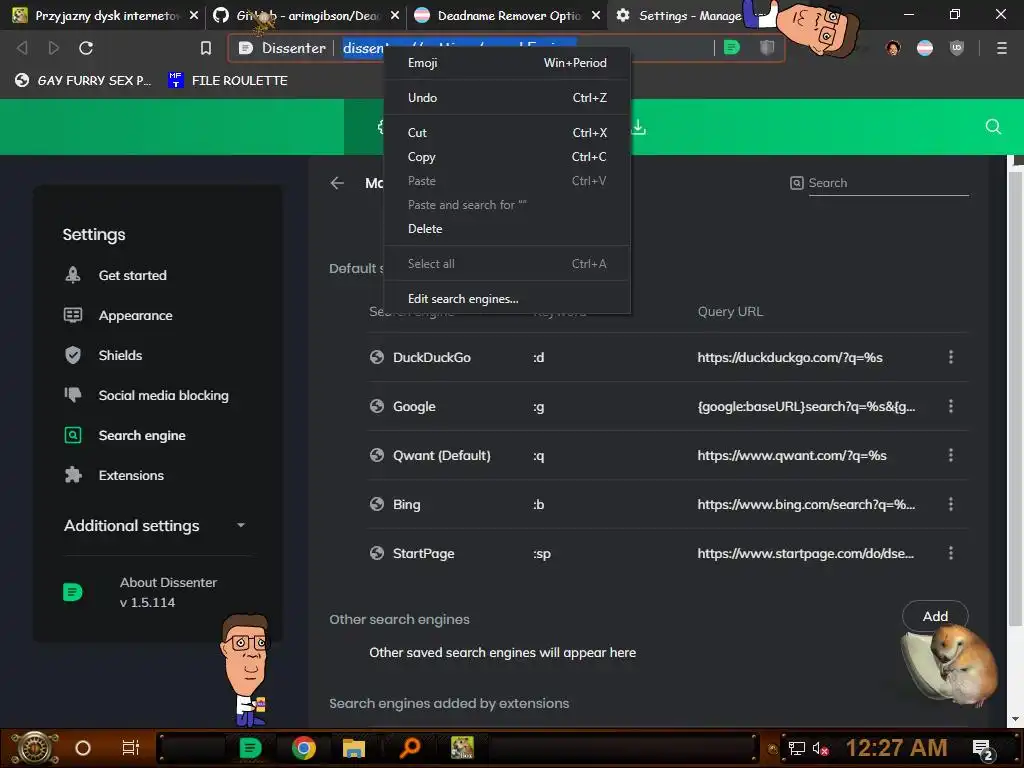Image resolution: width=1024 pixels, height=768 pixels.
Task: Go forward using the browser forward arrow
Action: click(x=54, y=48)
